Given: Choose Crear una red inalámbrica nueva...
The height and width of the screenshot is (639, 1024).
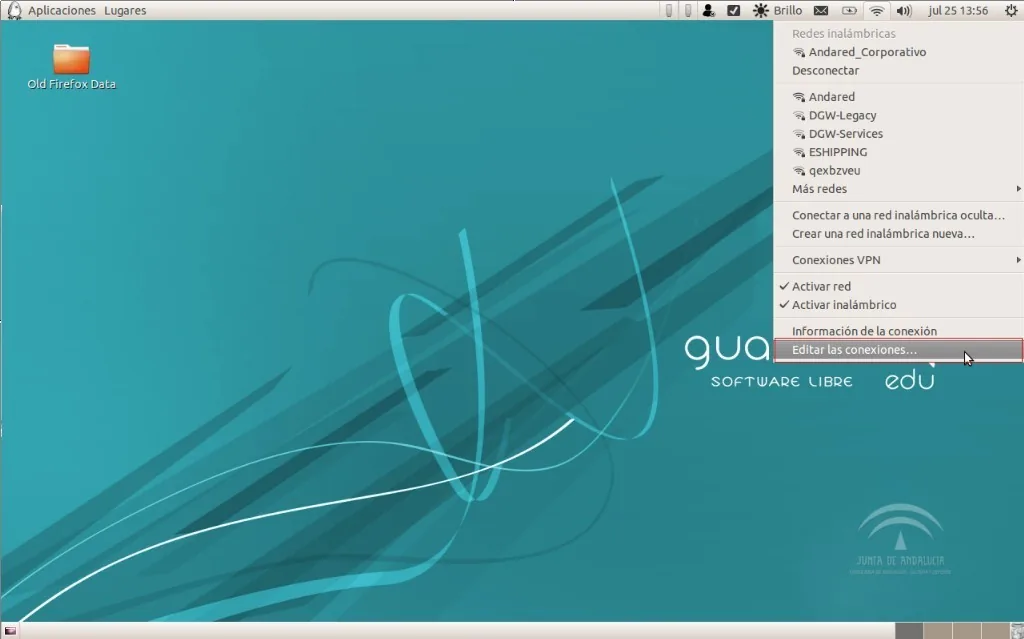Looking at the screenshot, I should [x=898, y=233].
